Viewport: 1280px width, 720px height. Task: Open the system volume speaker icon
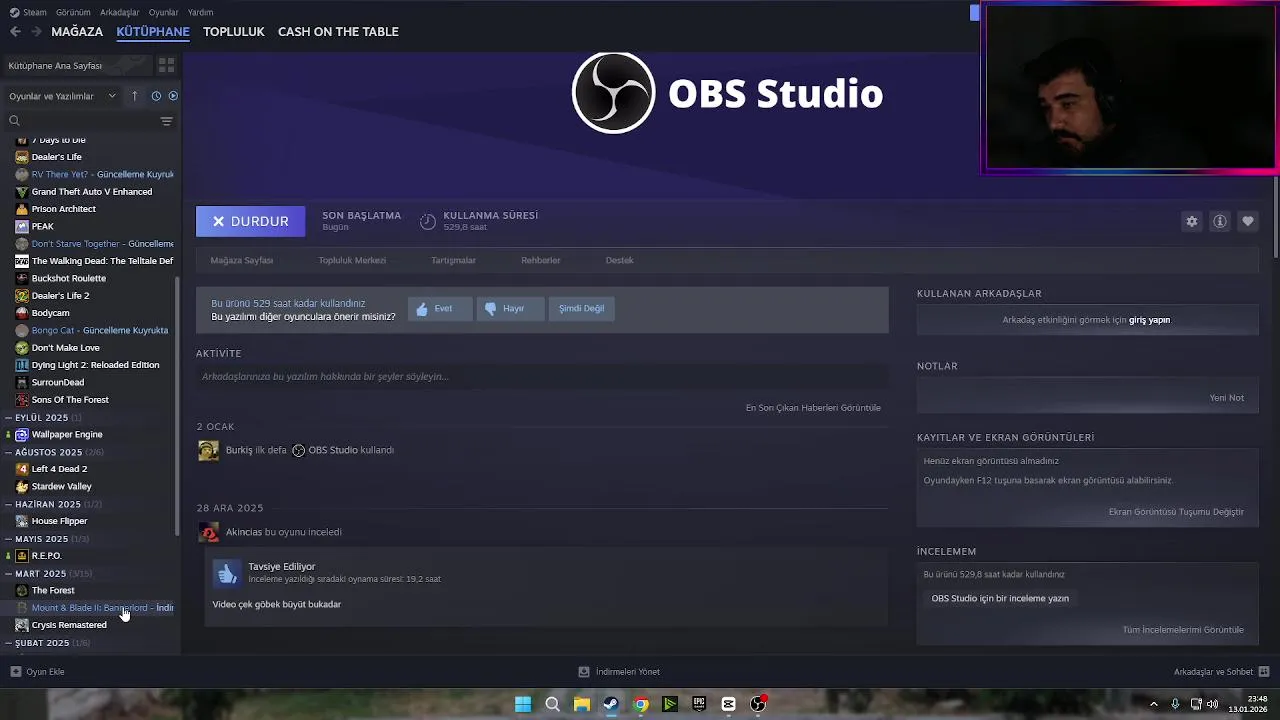(1212, 704)
